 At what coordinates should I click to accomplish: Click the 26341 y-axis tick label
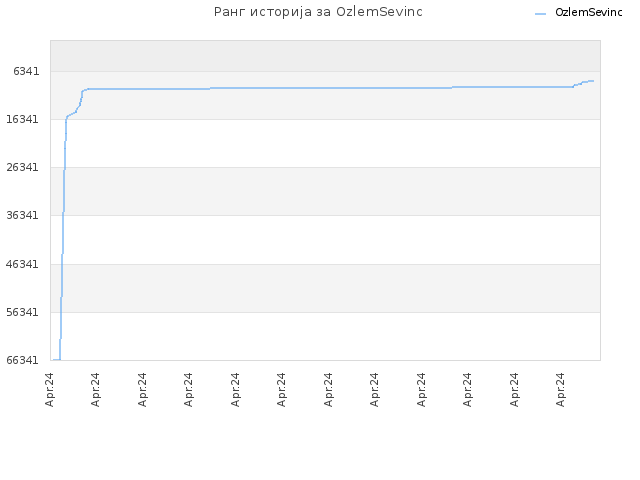[x=22, y=167]
